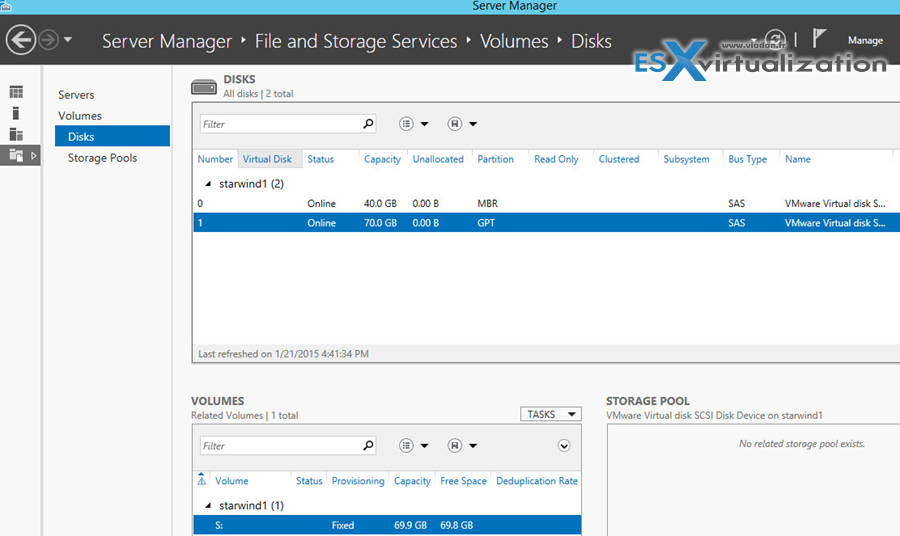900x536 pixels.
Task: Click the Volumes breadcrumb
Action: (514, 41)
